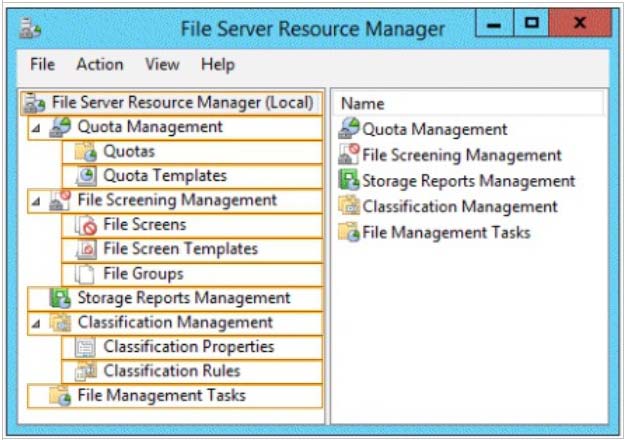
Task: Open the Action menu
Action: pos(100,64)
